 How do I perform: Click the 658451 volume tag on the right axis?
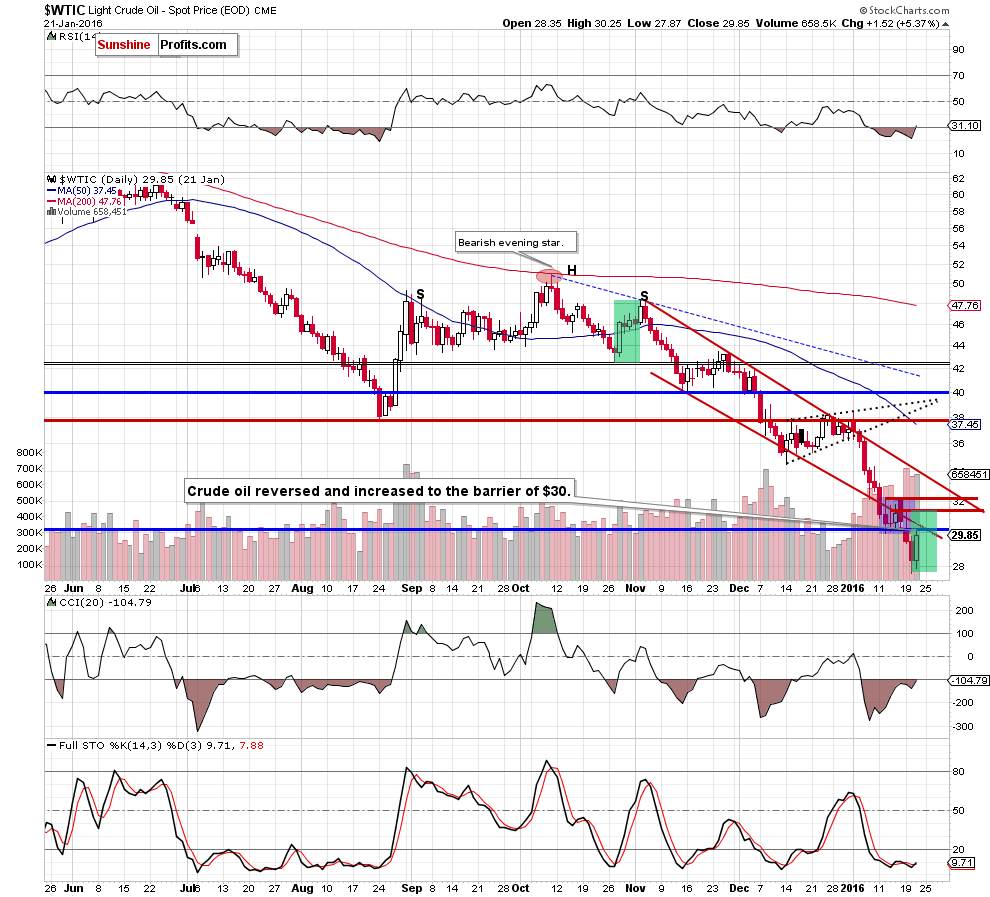pos(969,474)
